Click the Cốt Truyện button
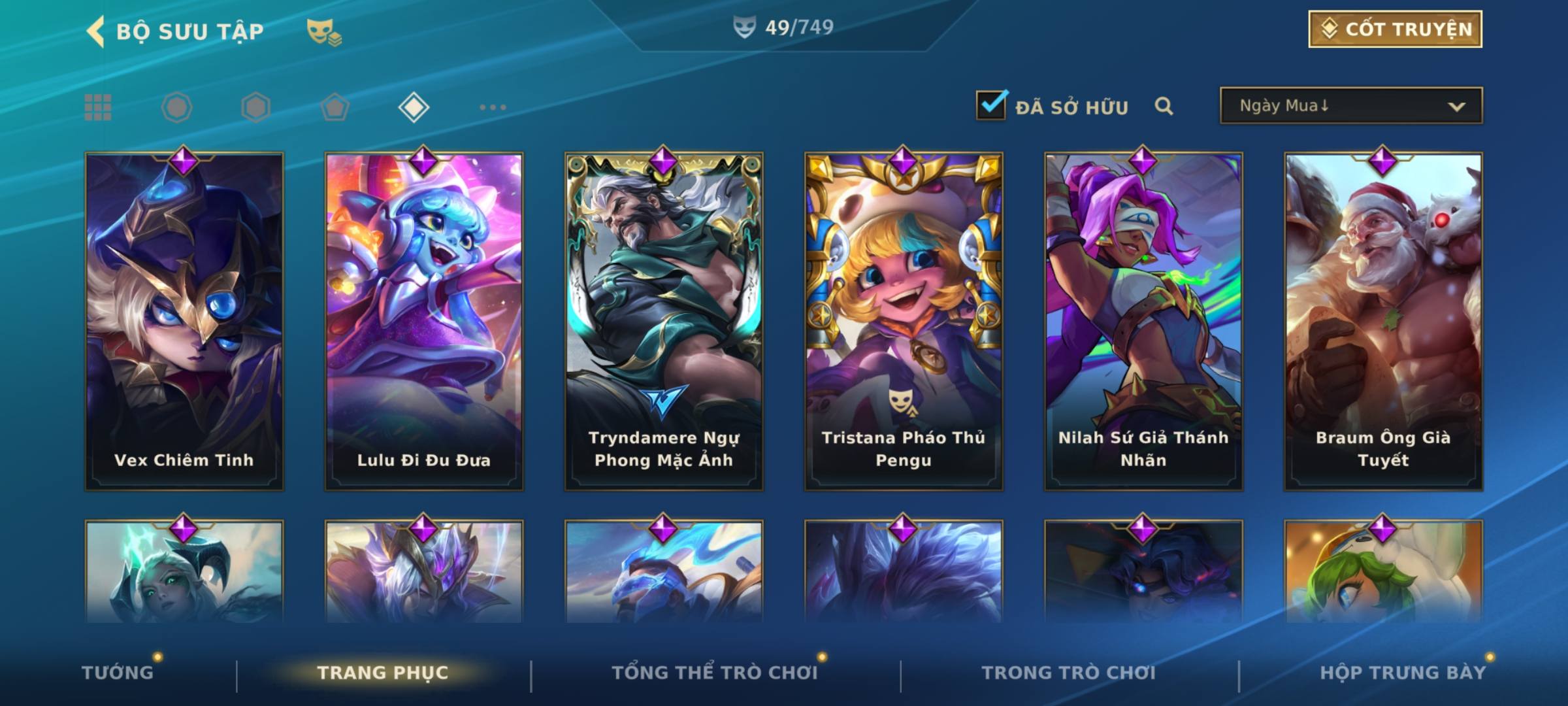The width and height of the screenshot is (1568, 706). [x=1395, y=29]
